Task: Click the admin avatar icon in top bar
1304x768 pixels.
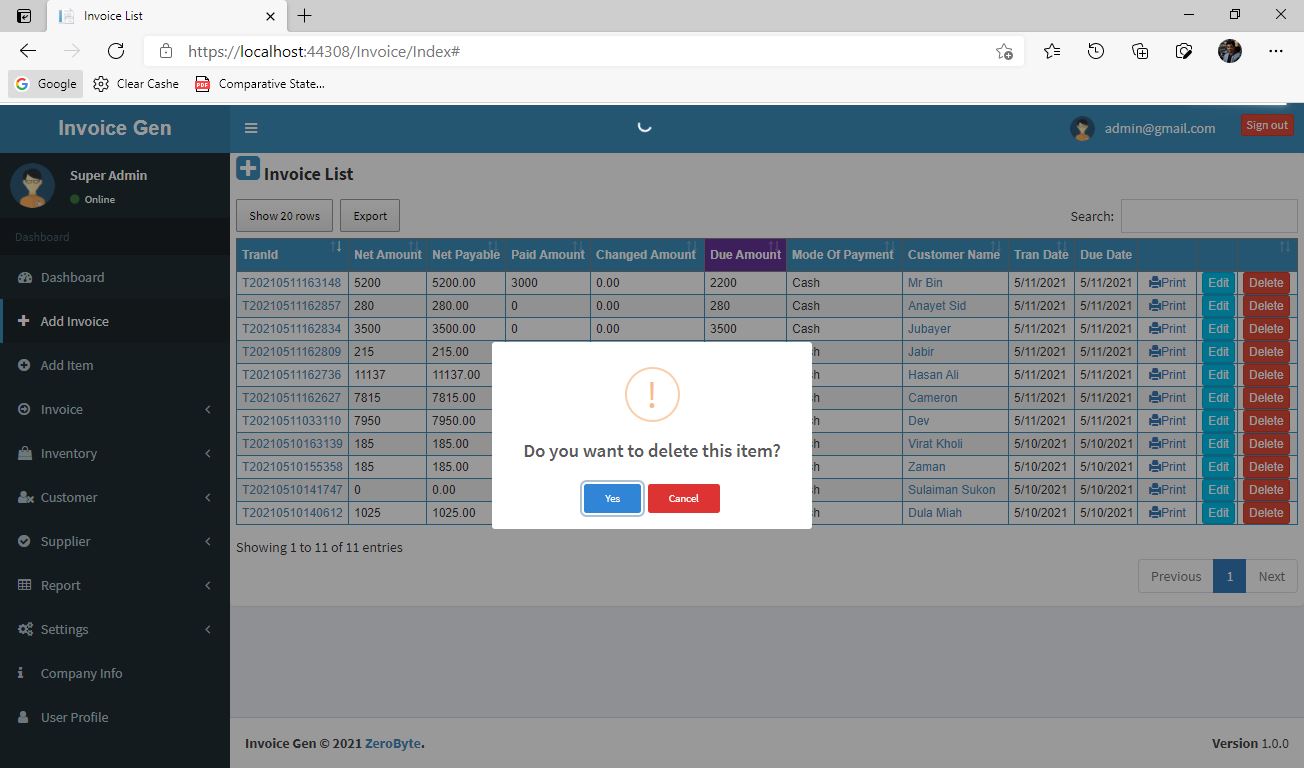Action: tap(1081, 128)
